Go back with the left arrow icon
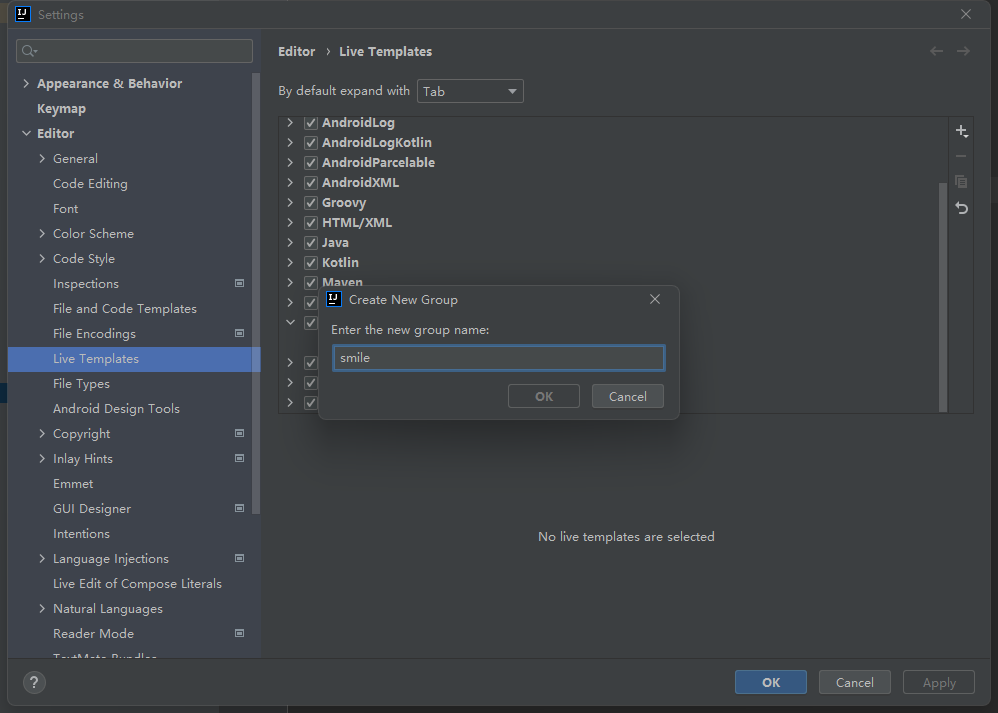998x713 pixels. 936,51
